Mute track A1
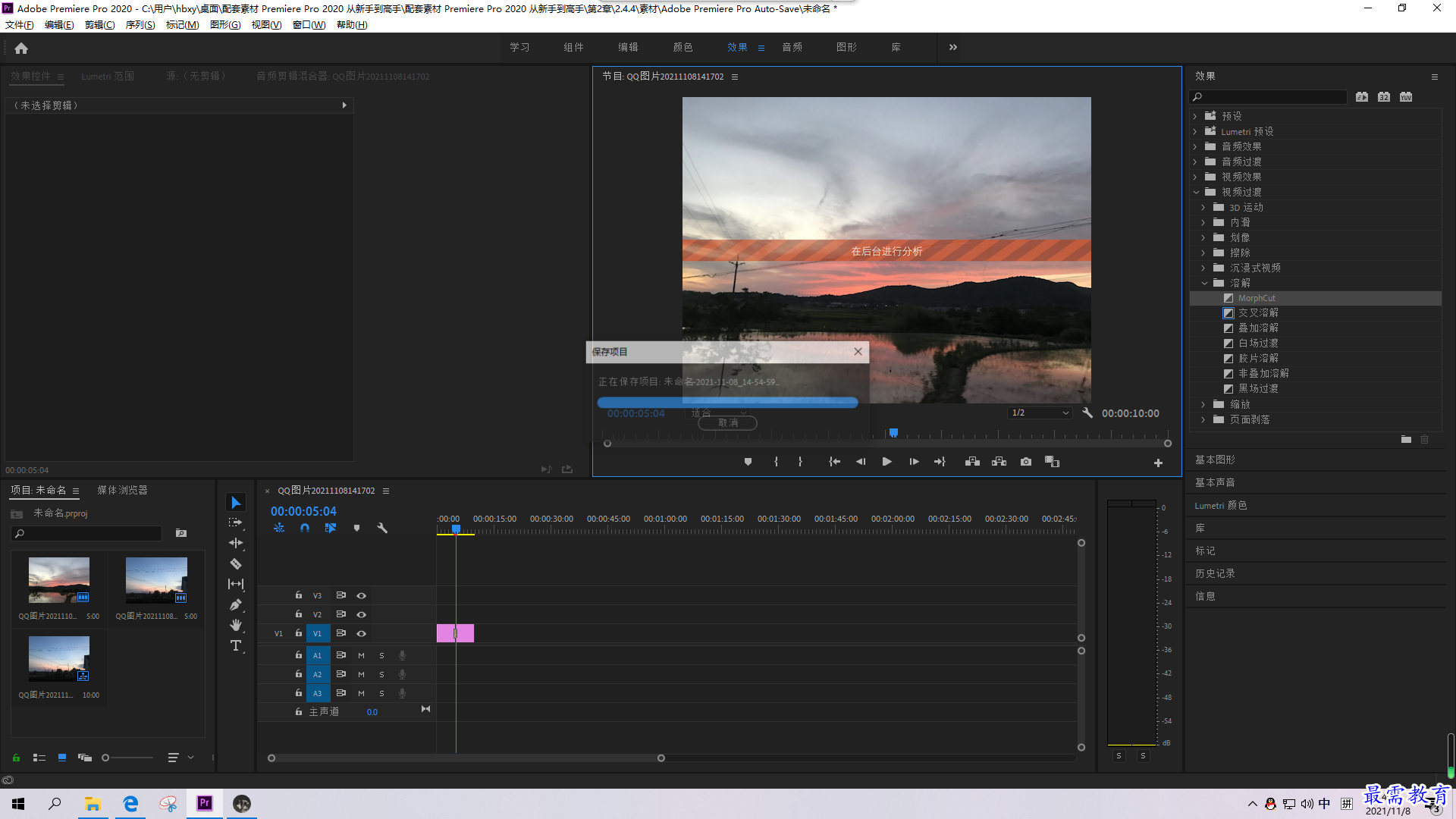The width and height of the screenshot is (1456, 819). pyautogui.click(x=361, y=655)
